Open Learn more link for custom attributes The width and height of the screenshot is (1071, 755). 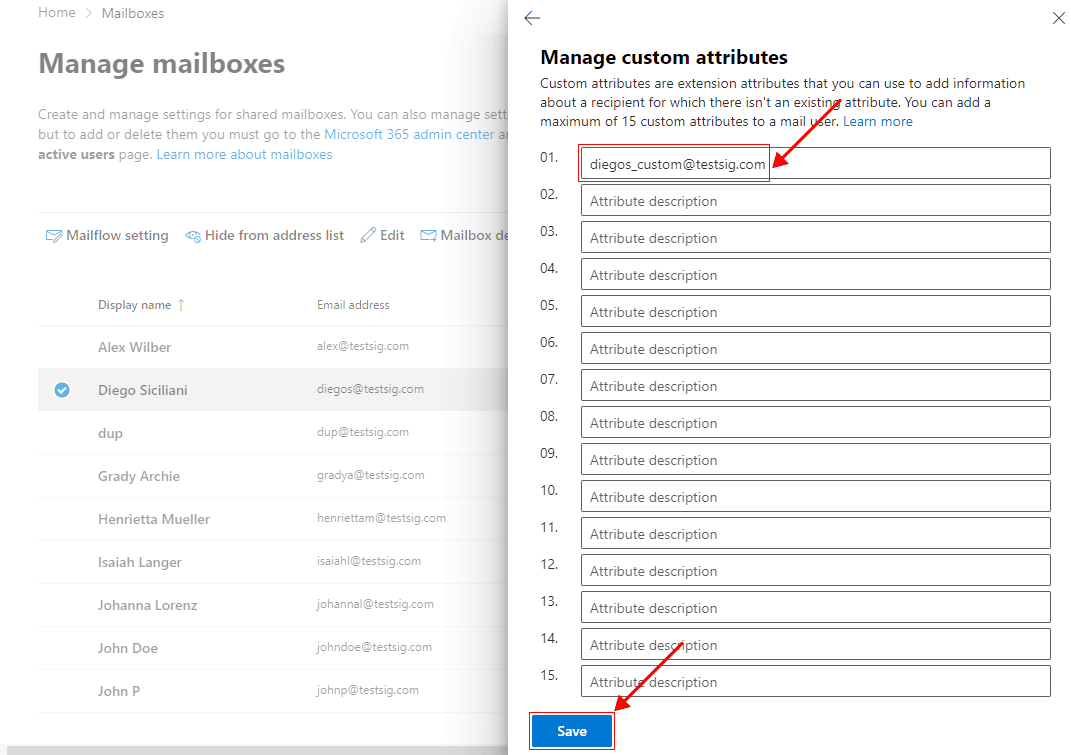click(x=877, y=121)
